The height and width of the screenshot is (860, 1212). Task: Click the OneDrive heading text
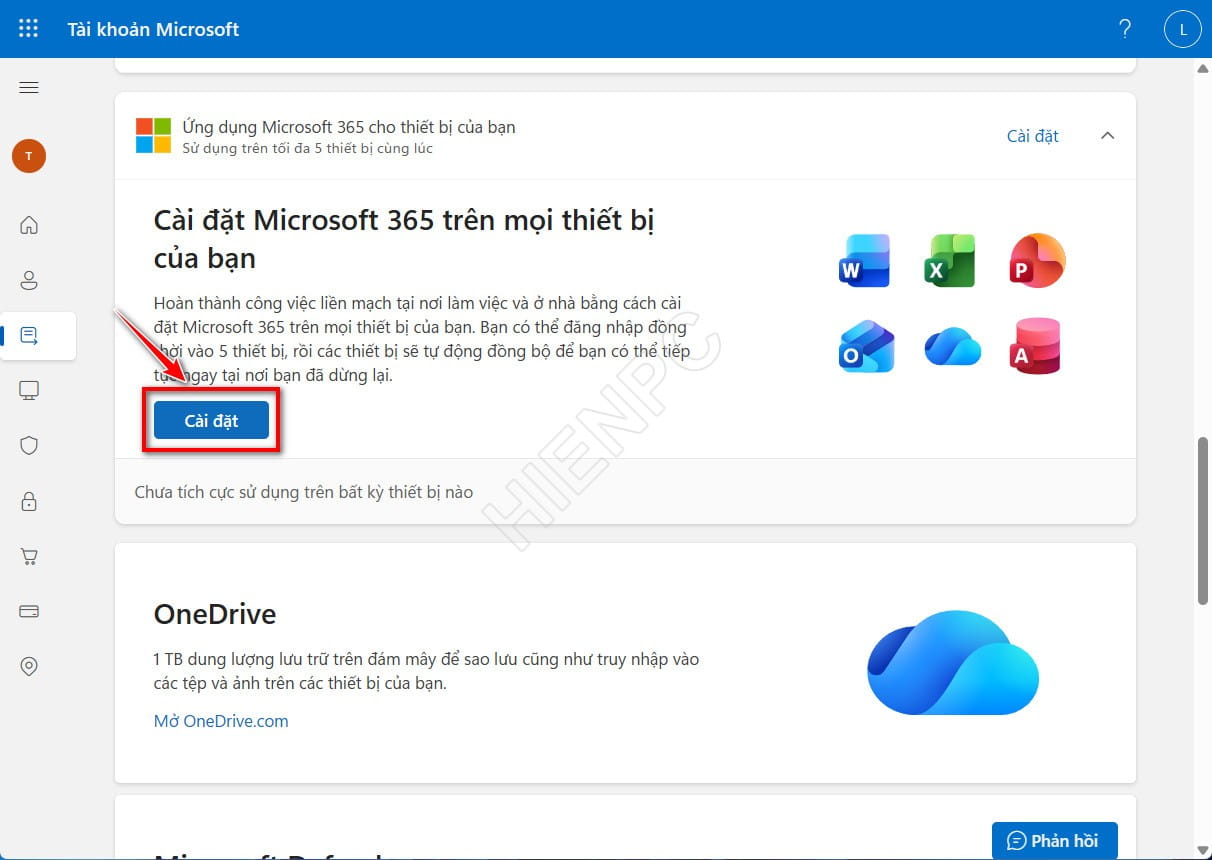click(x=215, y=614)
